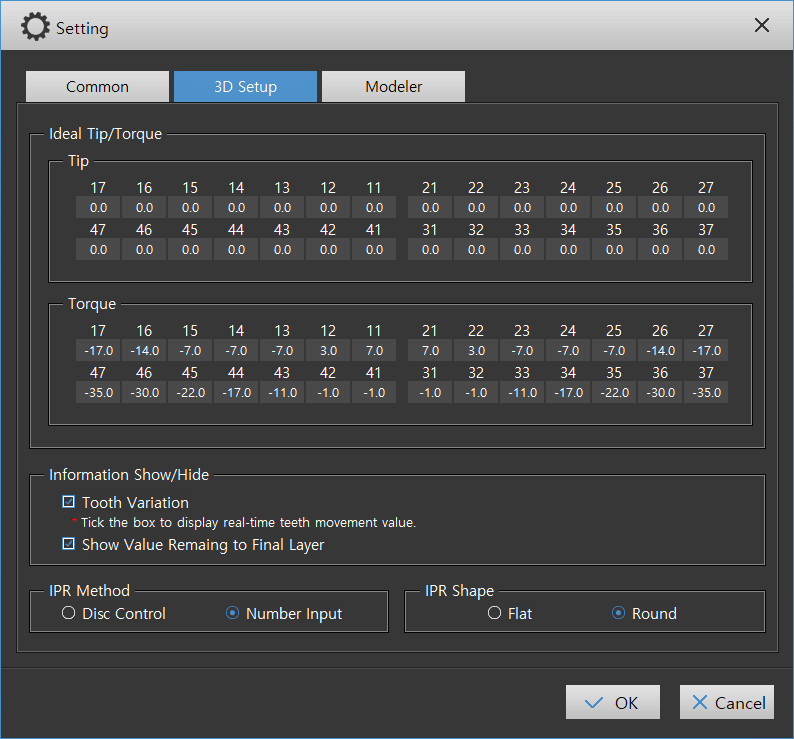Click the Setting gear icon
The height and width of the screenshot is (739, 794).
35,27
